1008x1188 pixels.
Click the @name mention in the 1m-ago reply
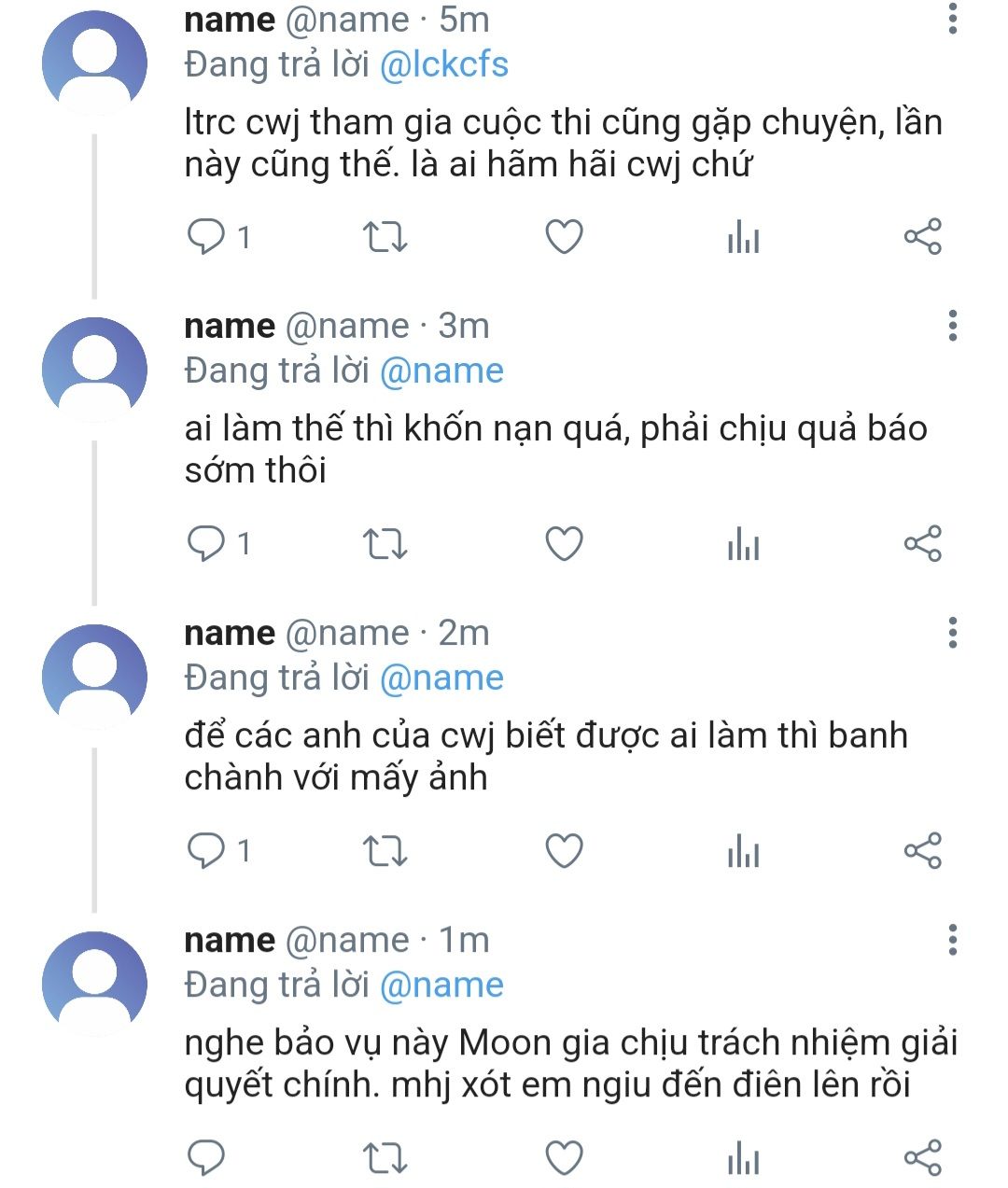coord(441,985)
